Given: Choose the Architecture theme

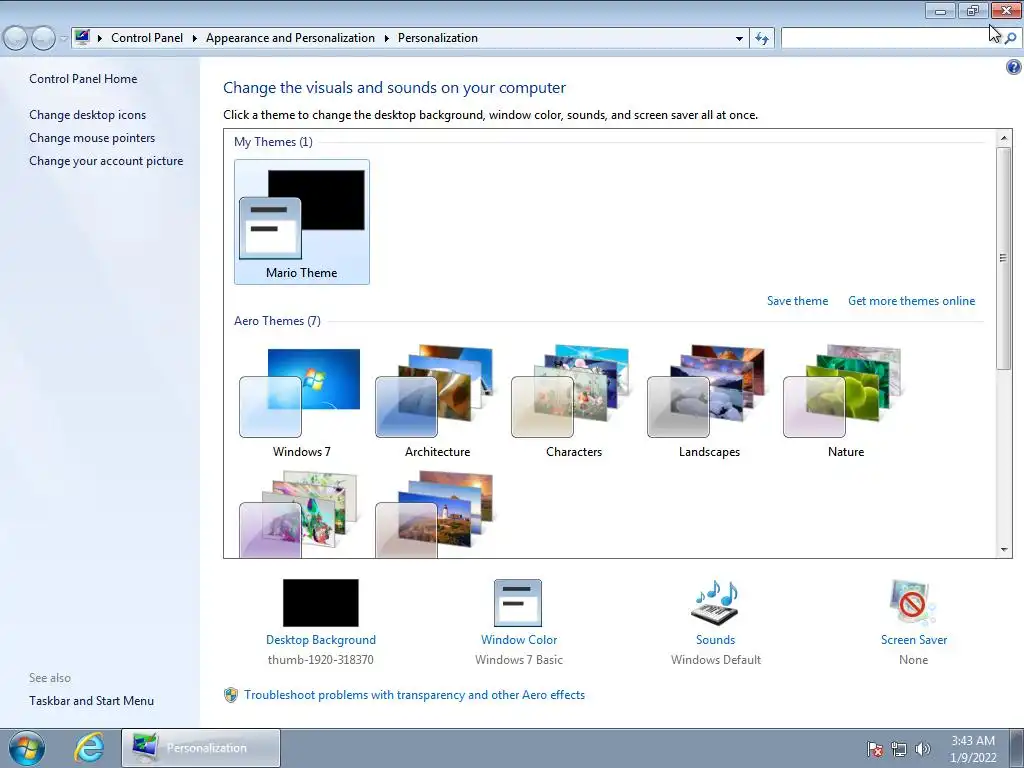Looking at the screenshot, I should click(x=437, y=402).
